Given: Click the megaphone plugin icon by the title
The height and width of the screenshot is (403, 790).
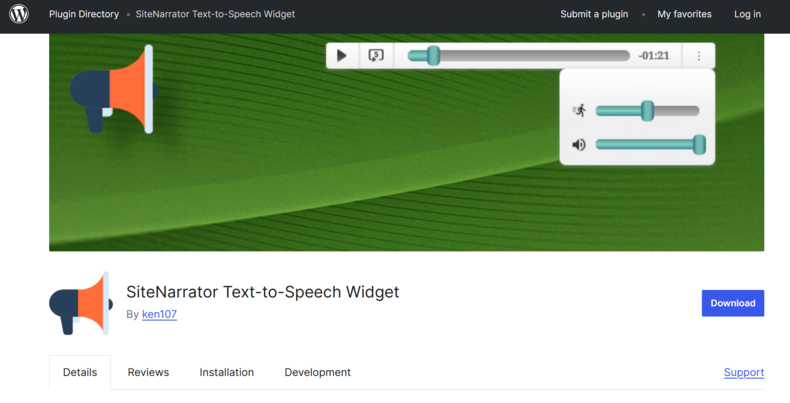Looking at the screenshot, I should (x=81, y=303).
